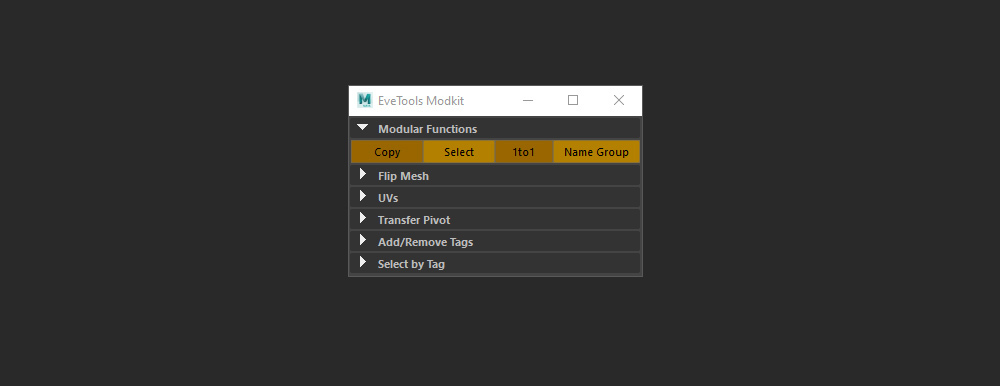Maximize the EveTools Modkit window
The height and width of the screenshot is (386, 1000).
point(573,100)
